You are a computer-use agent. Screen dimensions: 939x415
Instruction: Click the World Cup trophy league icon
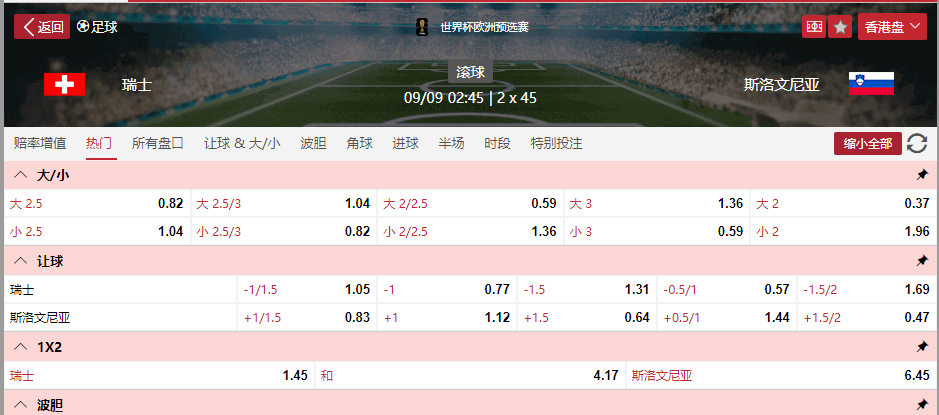tap(423, 27)
